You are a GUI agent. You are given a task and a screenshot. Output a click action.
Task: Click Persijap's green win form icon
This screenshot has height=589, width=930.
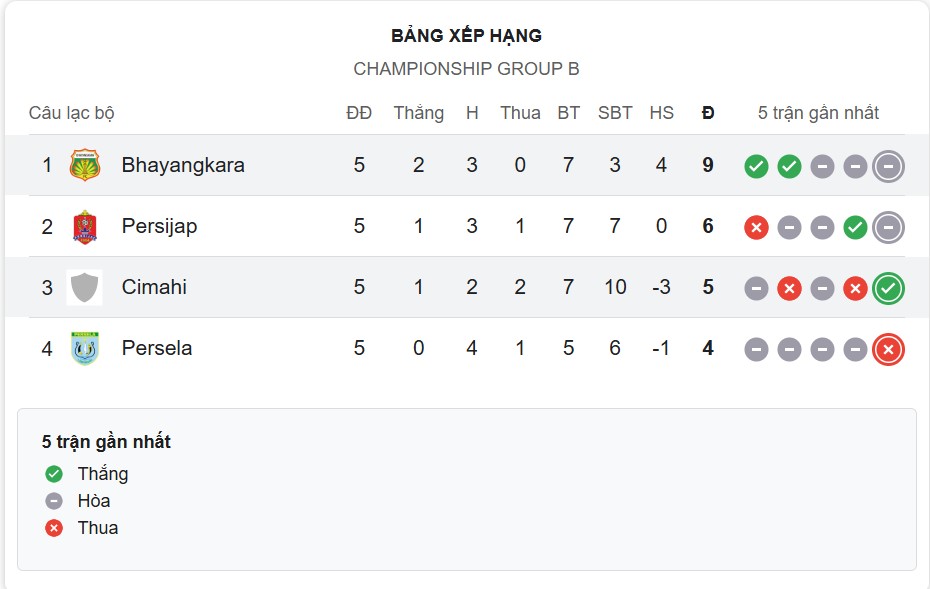854,228
